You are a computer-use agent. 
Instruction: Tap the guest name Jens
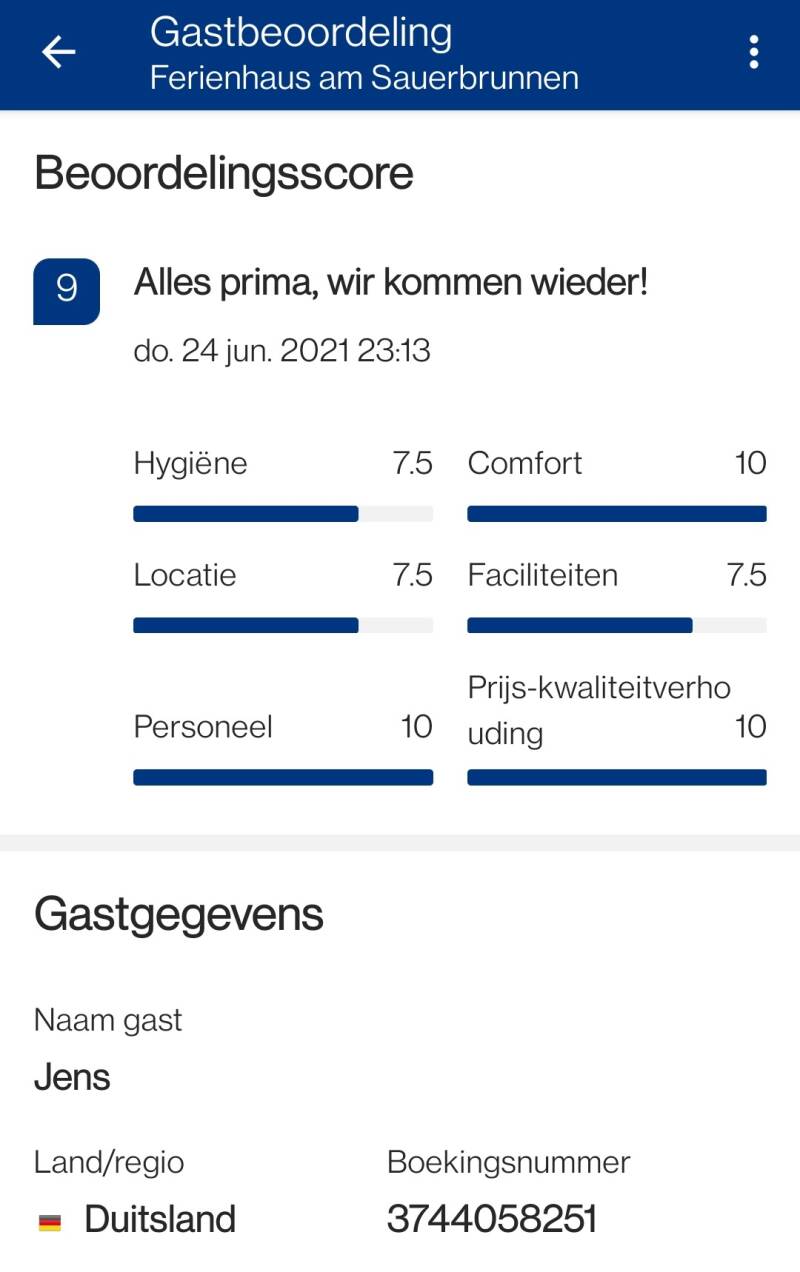tap(72, 1077)
